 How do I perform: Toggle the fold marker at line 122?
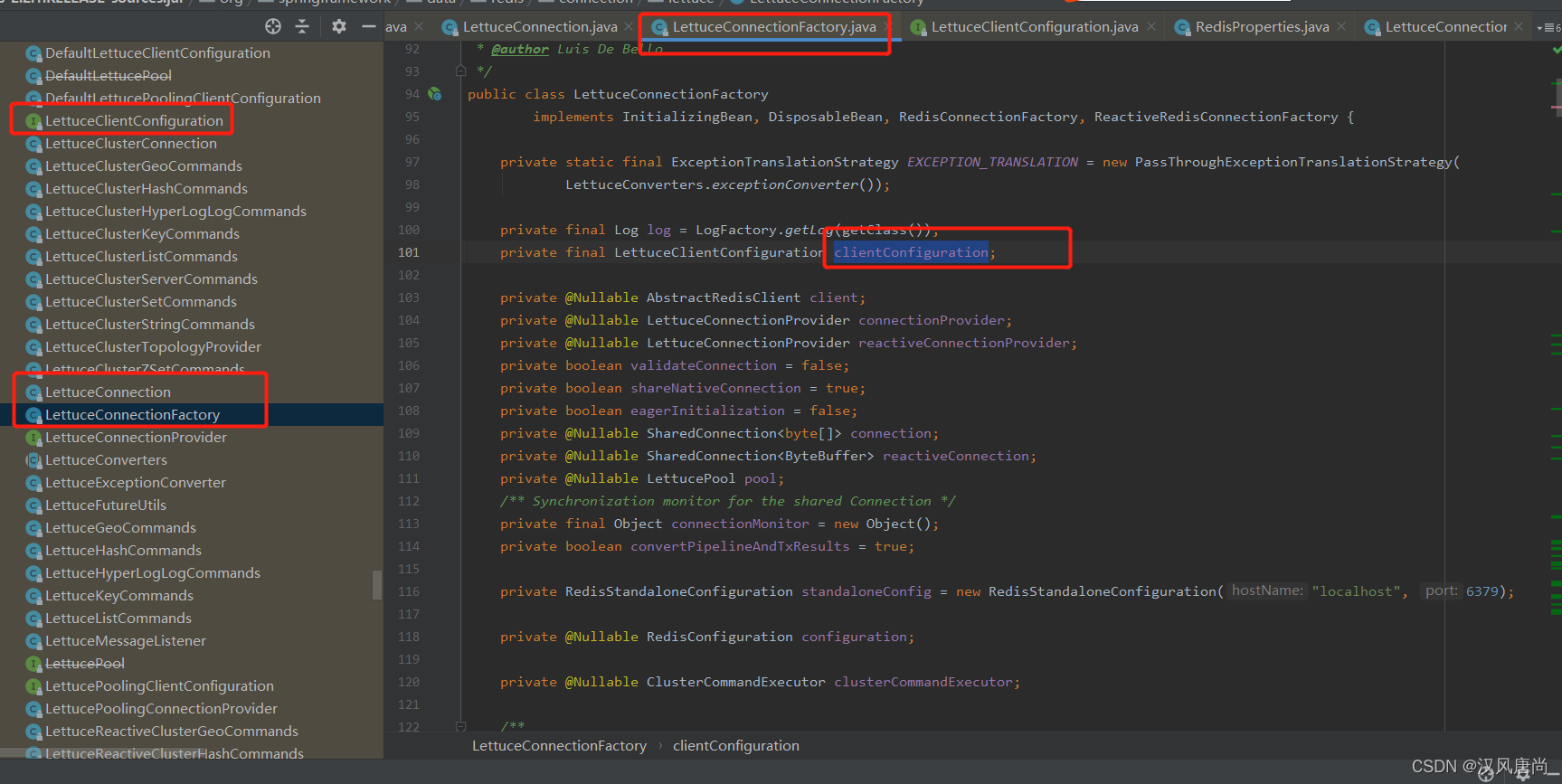pyautogui.click(x=460, y=726)
